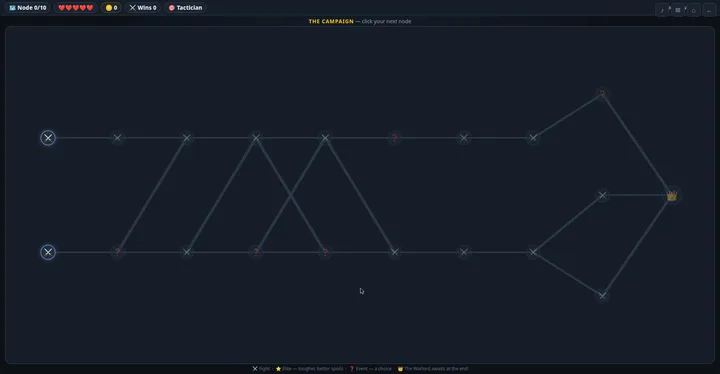This screenshot has width=720, height=374.
Task: Toggle music with the note button
Action: tap(662, 10)
